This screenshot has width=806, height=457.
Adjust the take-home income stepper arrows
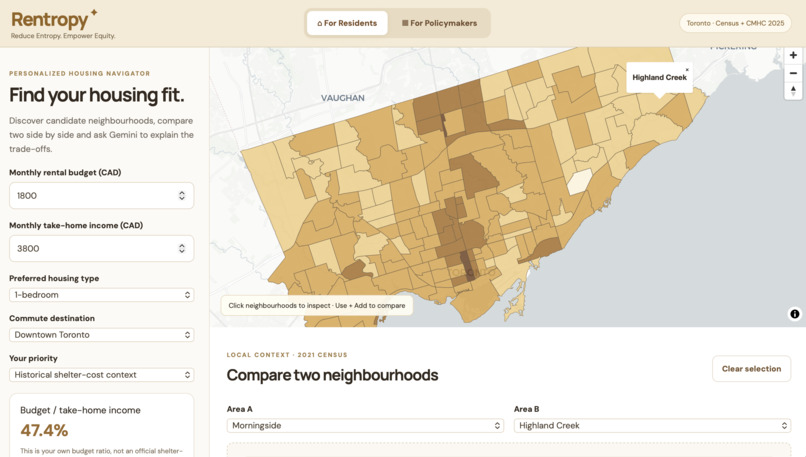click(x=182, y=248)
